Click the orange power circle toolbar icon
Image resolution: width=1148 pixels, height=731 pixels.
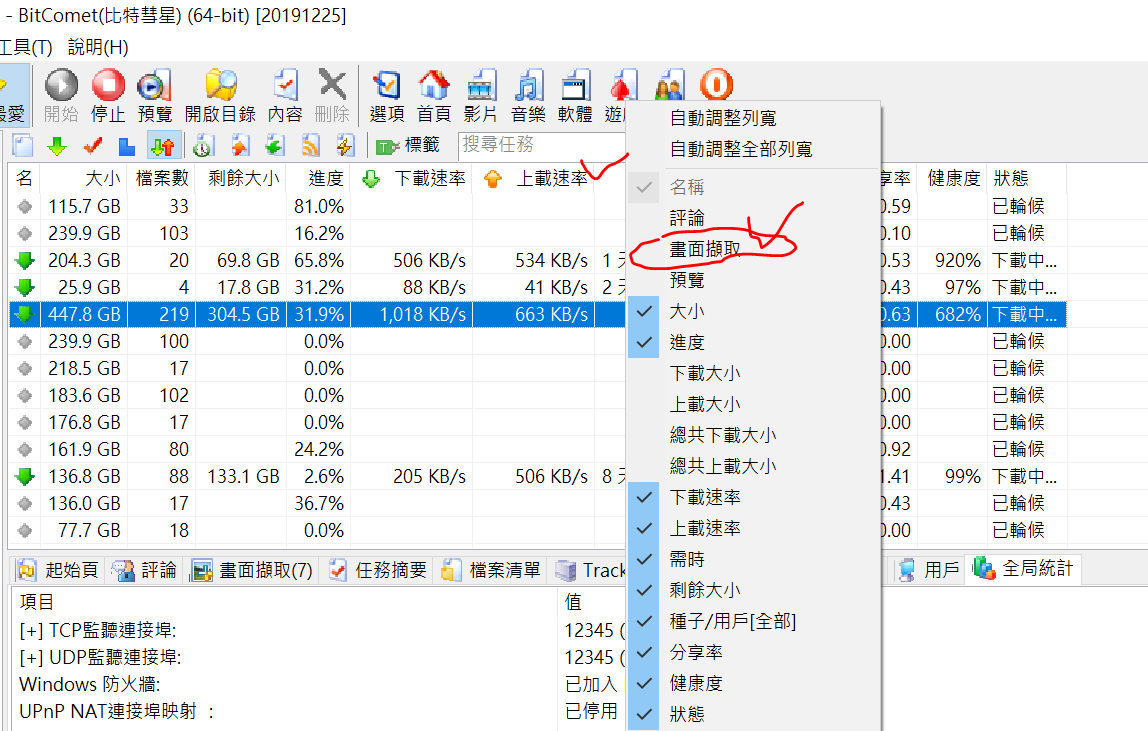(x=716, y=84)
